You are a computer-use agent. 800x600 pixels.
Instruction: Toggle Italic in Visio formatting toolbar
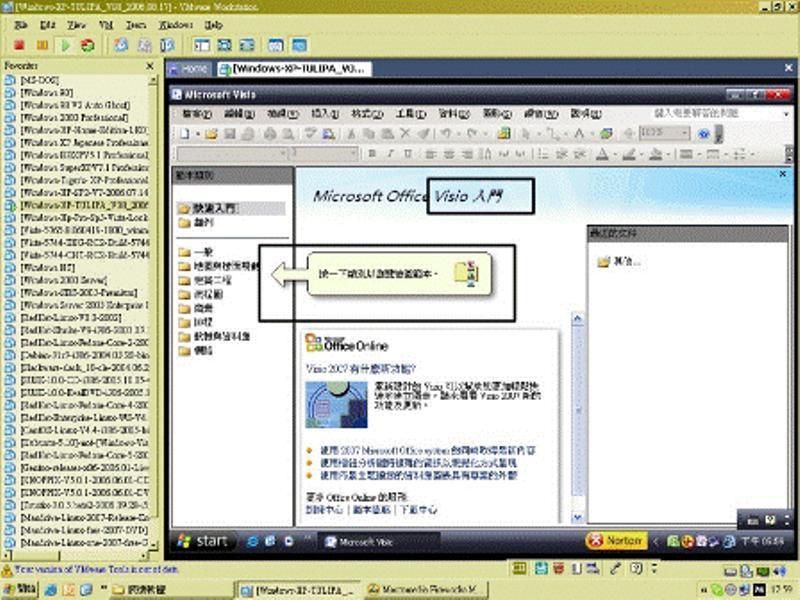(390, 154)
